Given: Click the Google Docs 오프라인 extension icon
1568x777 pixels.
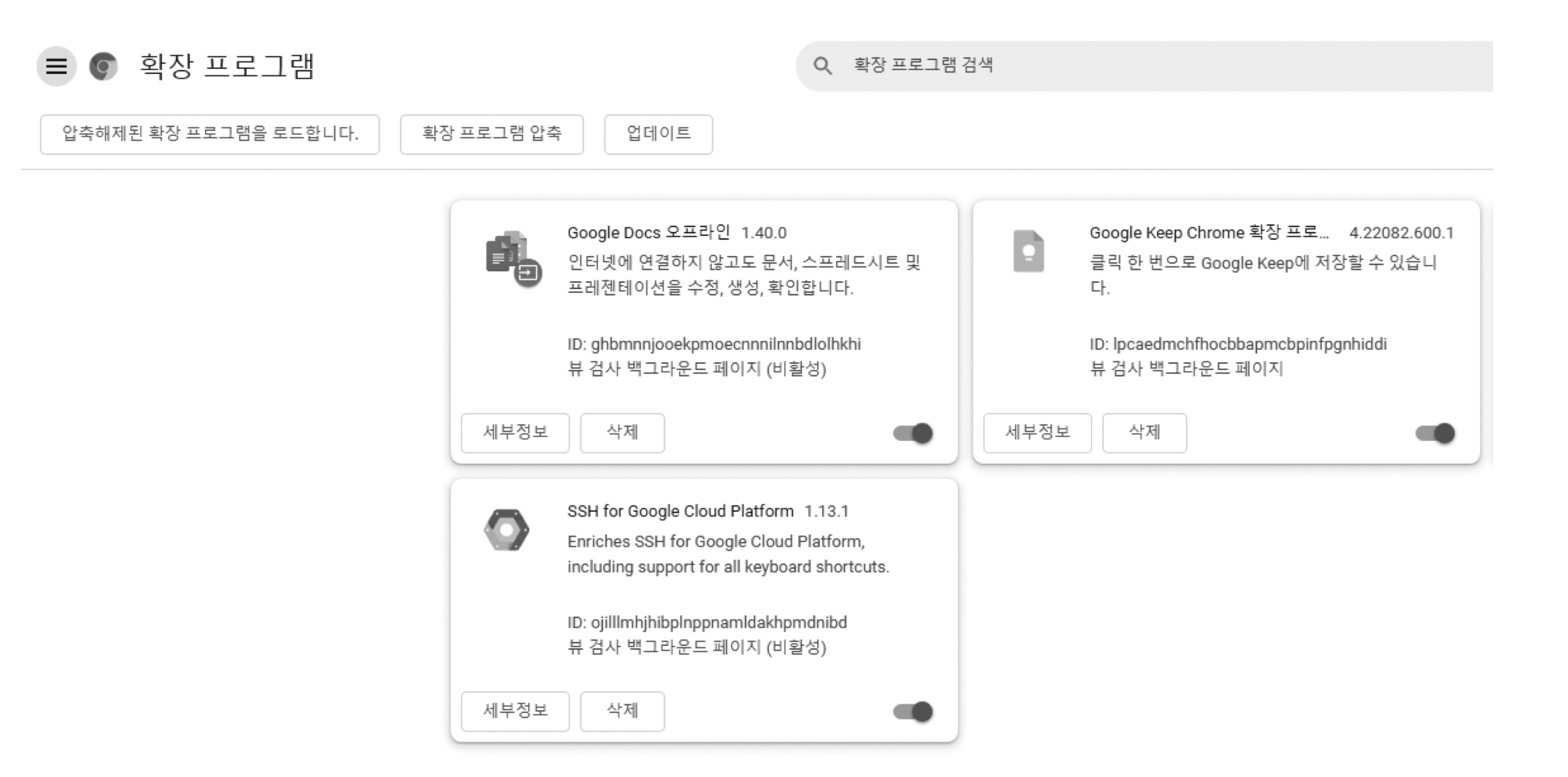Looking at the screenshot, I should click(514, 258).
